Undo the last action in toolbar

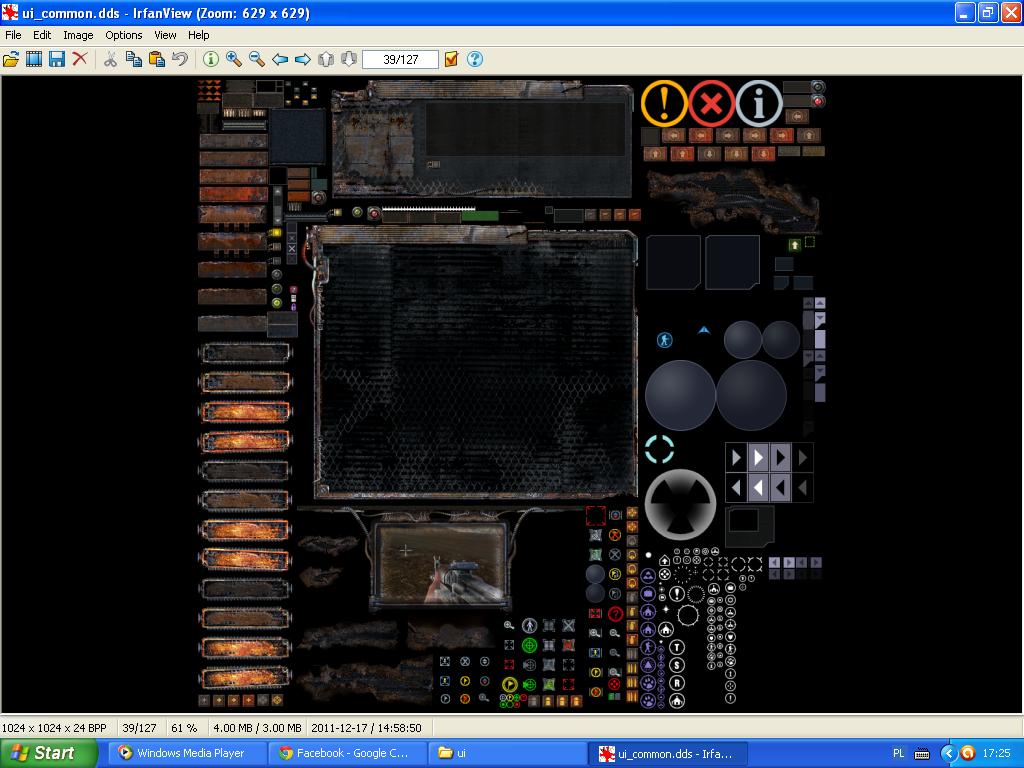[x=180, y=59]
